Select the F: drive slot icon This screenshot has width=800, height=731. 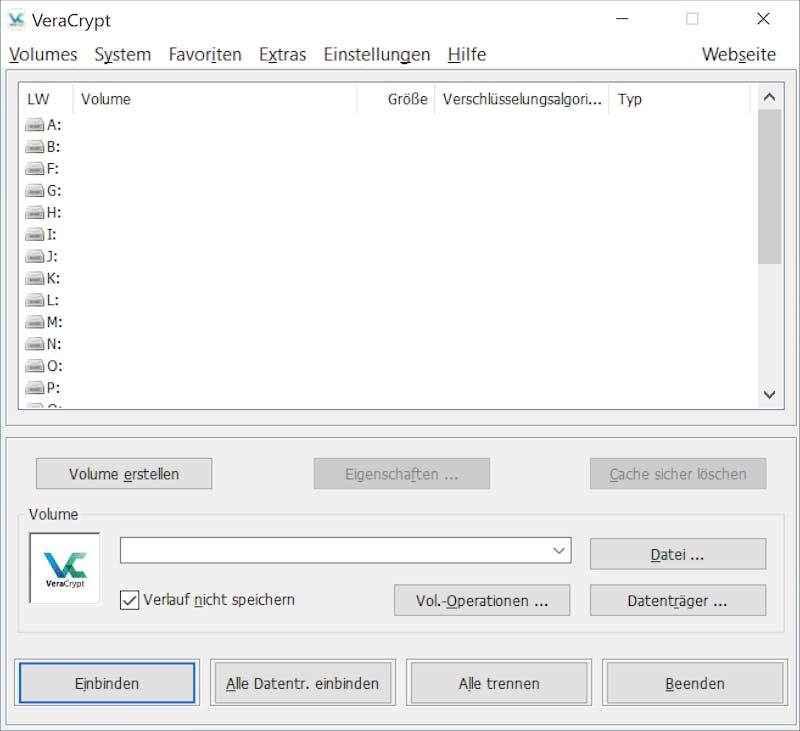34,169
